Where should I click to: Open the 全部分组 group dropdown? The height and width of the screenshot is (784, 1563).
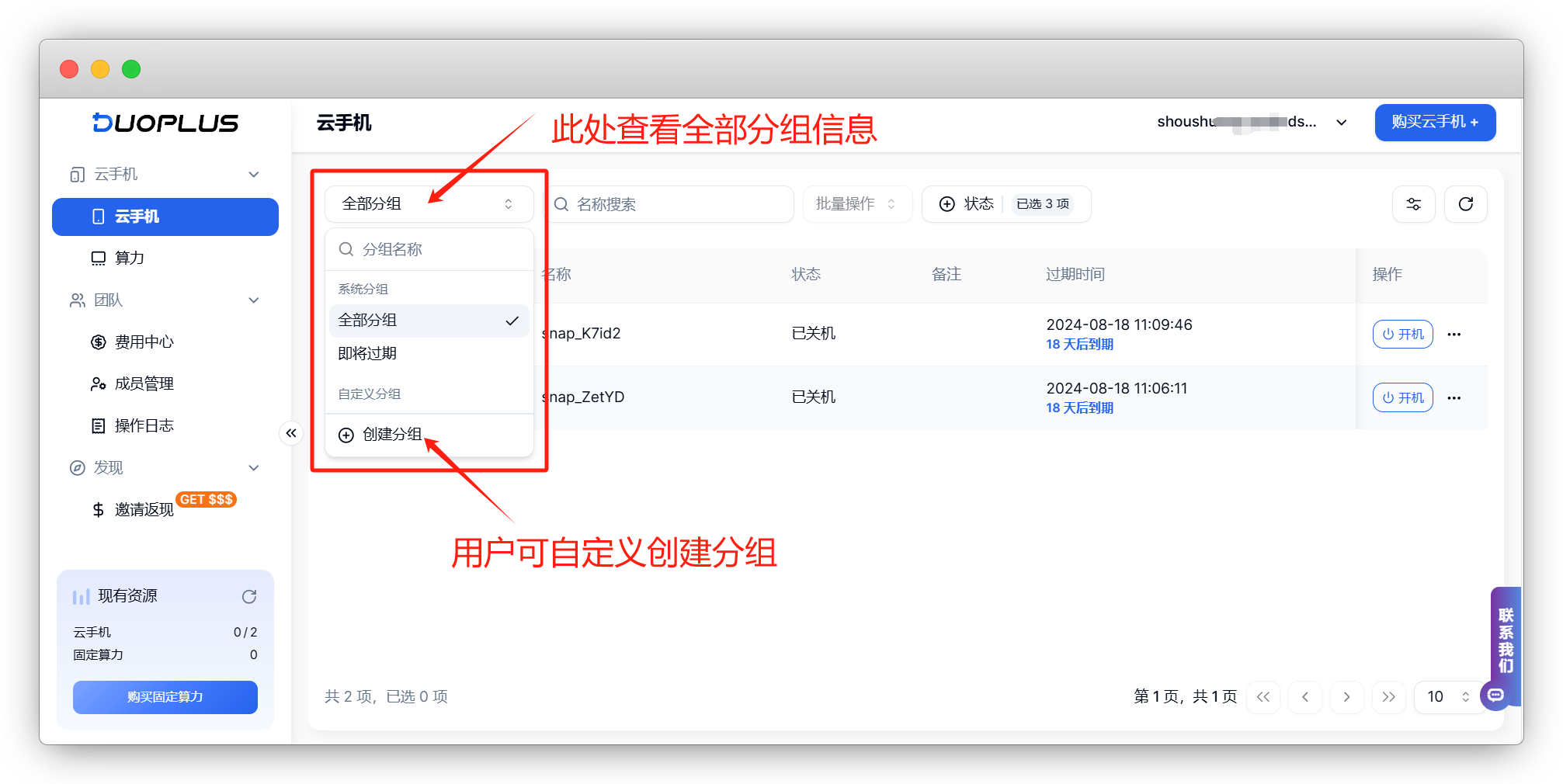pyautogui.click(x=429, y=204)
